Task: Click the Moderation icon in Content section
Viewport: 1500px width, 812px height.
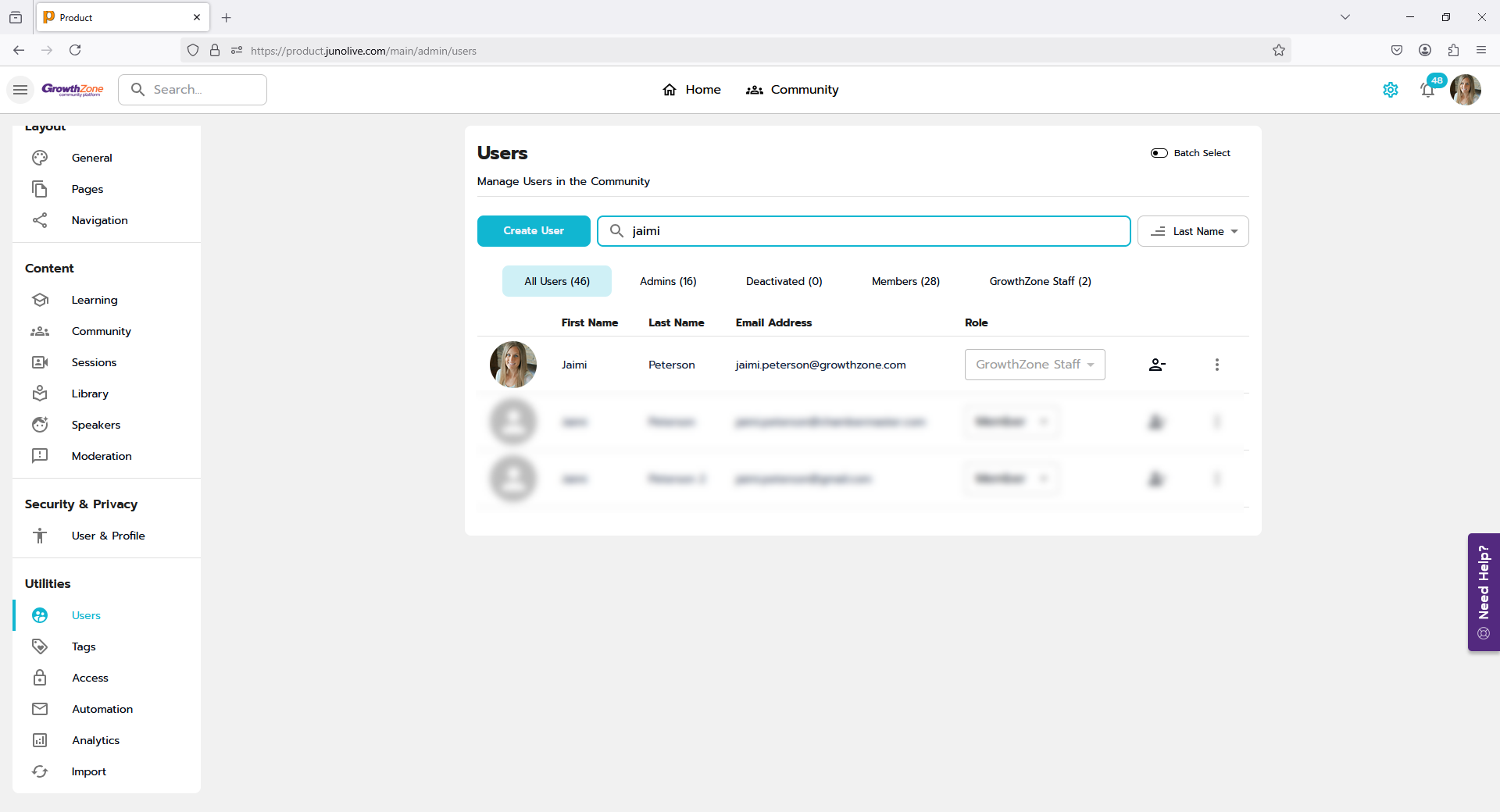Action: pos(40,456)
